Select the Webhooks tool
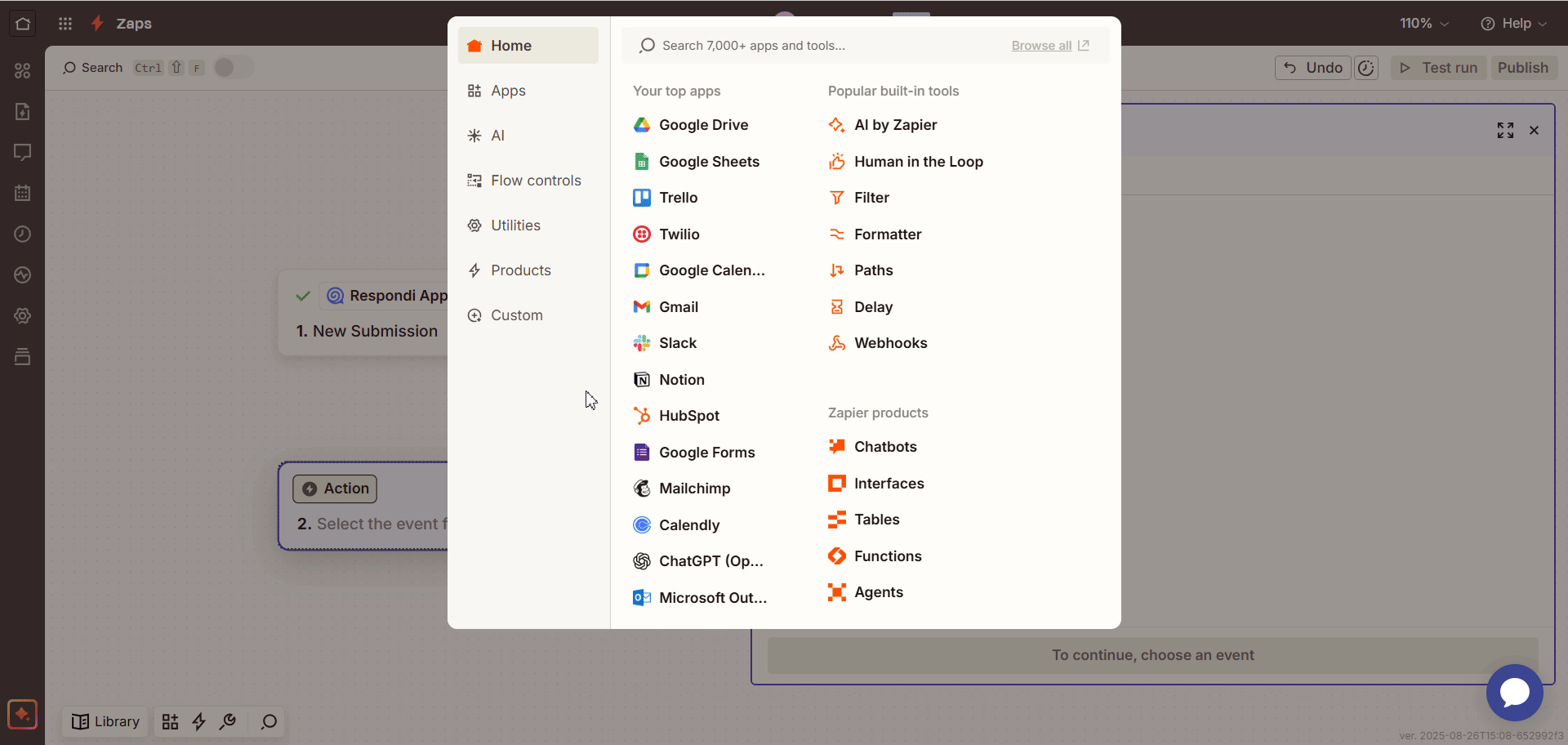The width and height of the screenshot is (1568, 745). tap(878, 343)
